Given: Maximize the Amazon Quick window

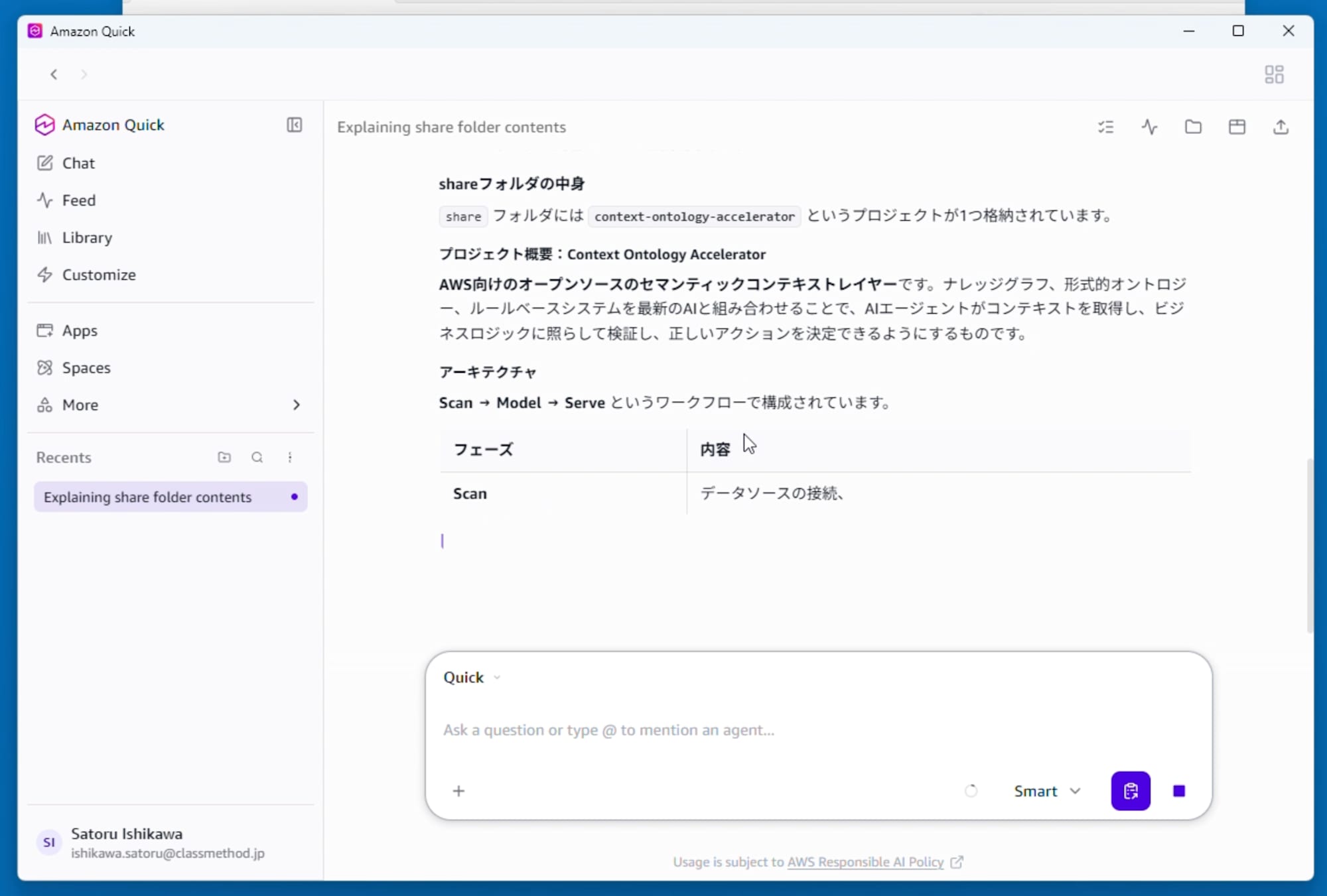Looking at the screenshot, I should [1238, 31].
